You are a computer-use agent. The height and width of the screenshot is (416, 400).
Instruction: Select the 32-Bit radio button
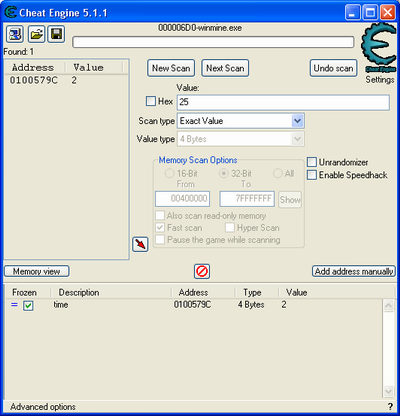pyautogui.click(x=224, y=173)
